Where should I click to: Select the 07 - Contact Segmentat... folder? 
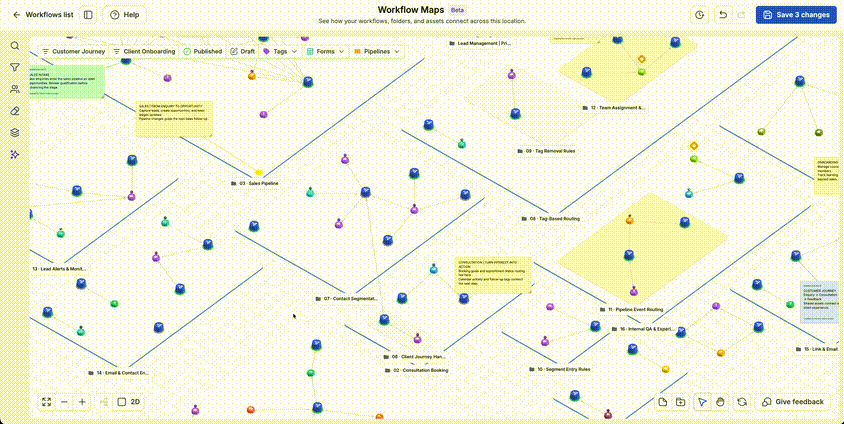tap(347, 299)
